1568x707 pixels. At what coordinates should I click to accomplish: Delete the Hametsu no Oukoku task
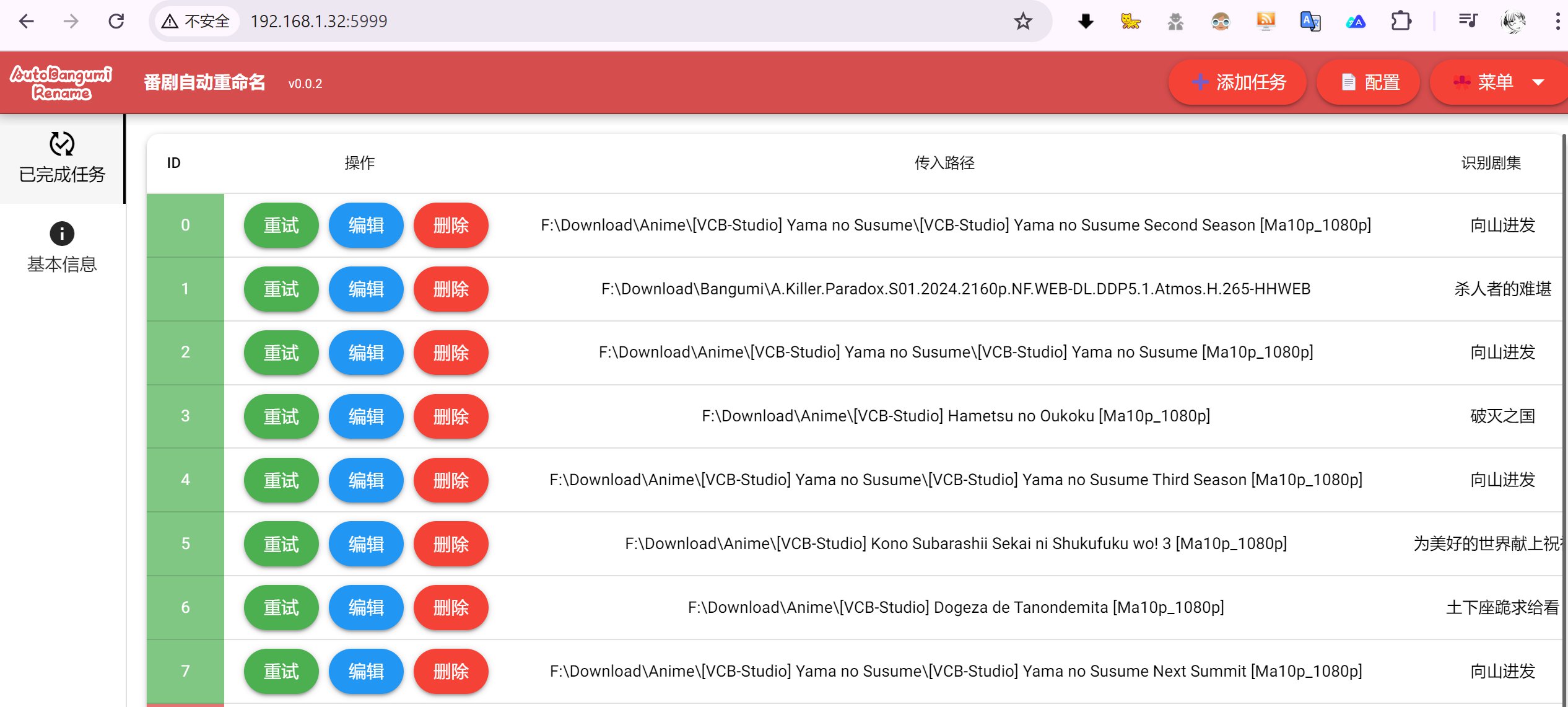[x=451, y=416]
